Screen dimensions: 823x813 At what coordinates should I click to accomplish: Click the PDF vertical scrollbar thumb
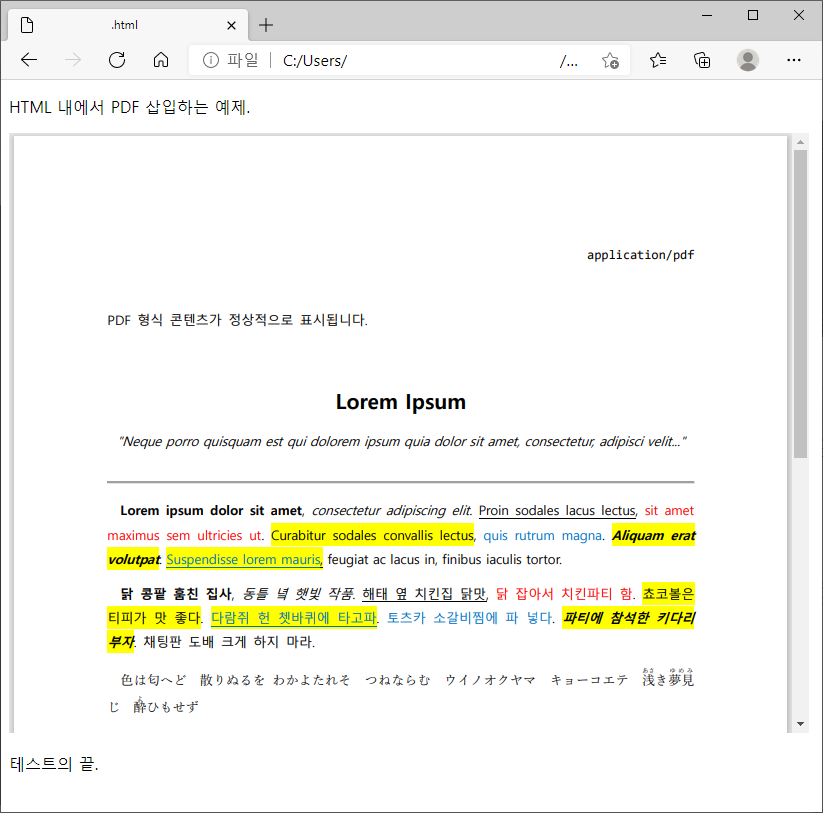tap(800, 304)
